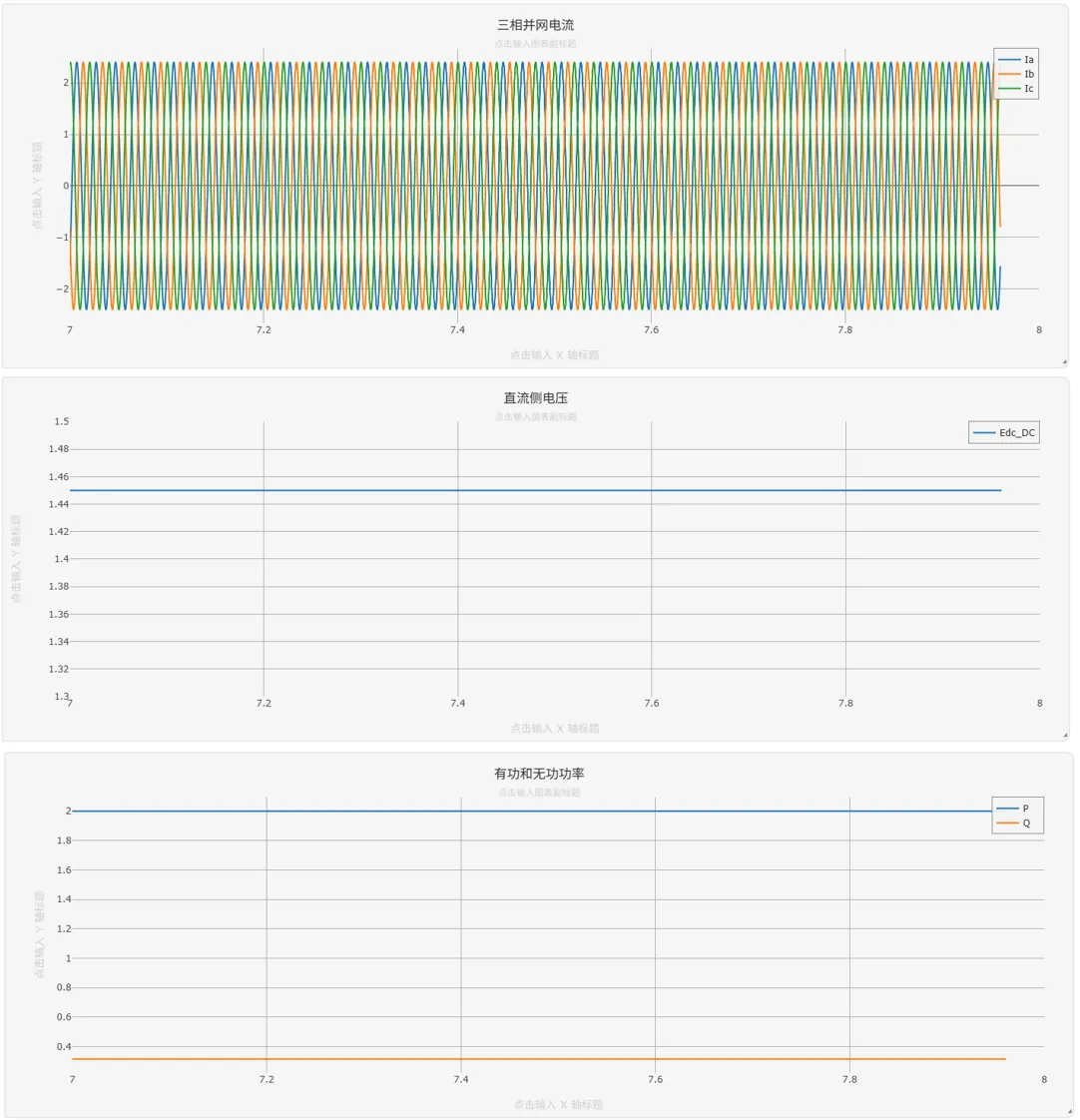Edit Y-axis title of 直流侧电压 chart
This screenshot has width=1080, height=1120.
(x=16, y=559)
